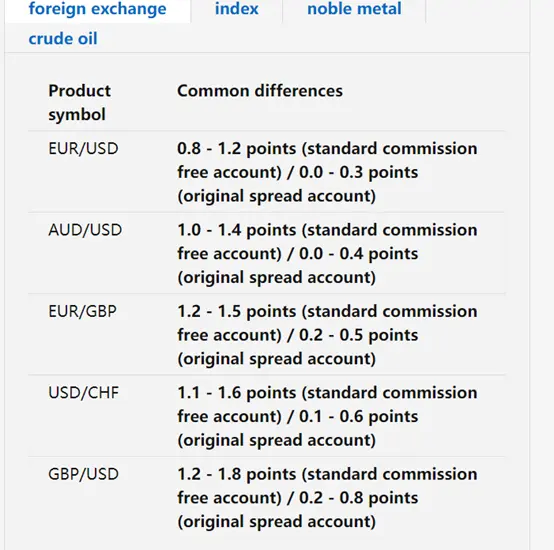Click EUR/USD's 0.0 - 0.3 points text

(x=358, y=173)
